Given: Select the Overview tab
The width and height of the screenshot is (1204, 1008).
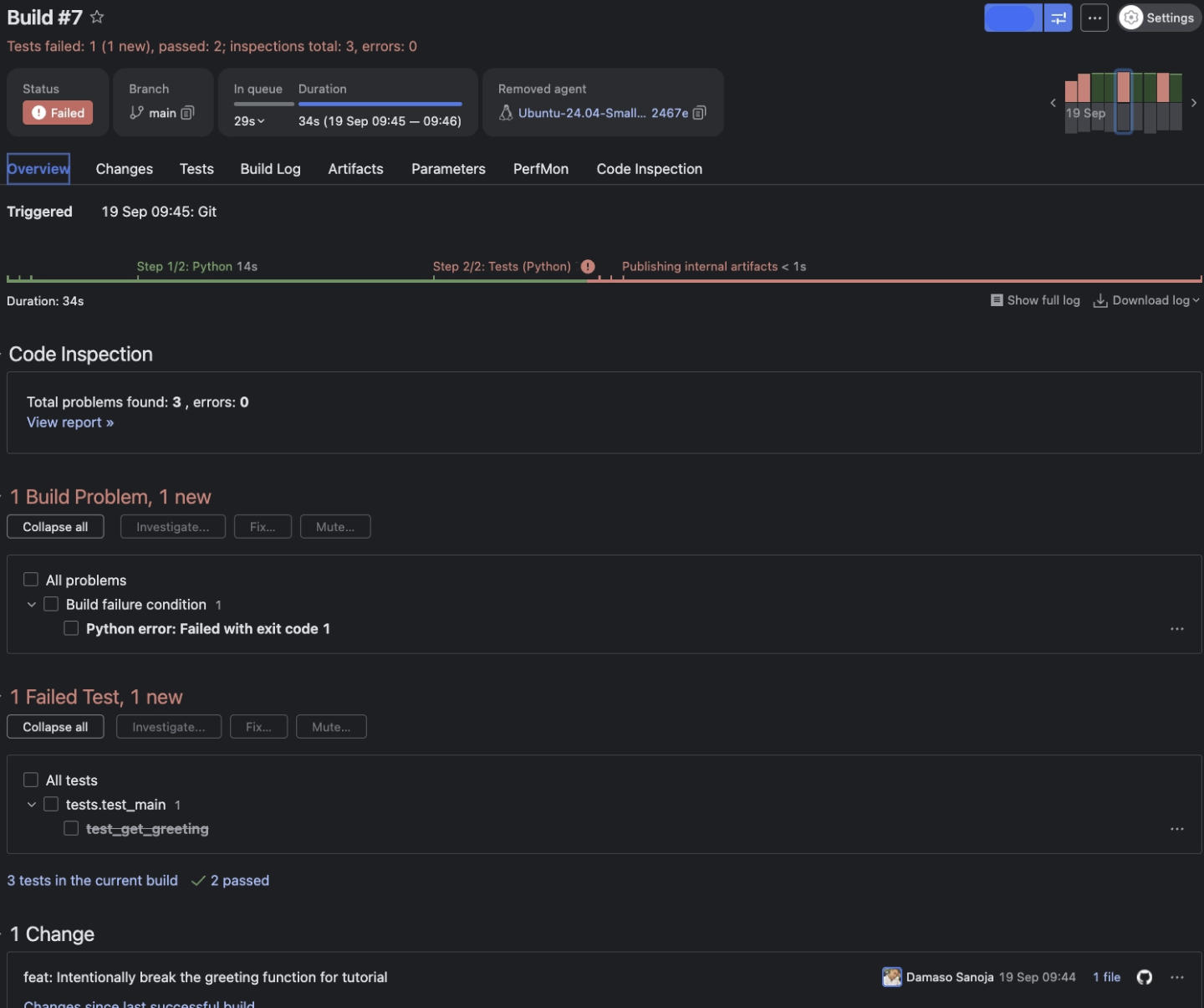Looking at the screenshot, I should 38,169.
